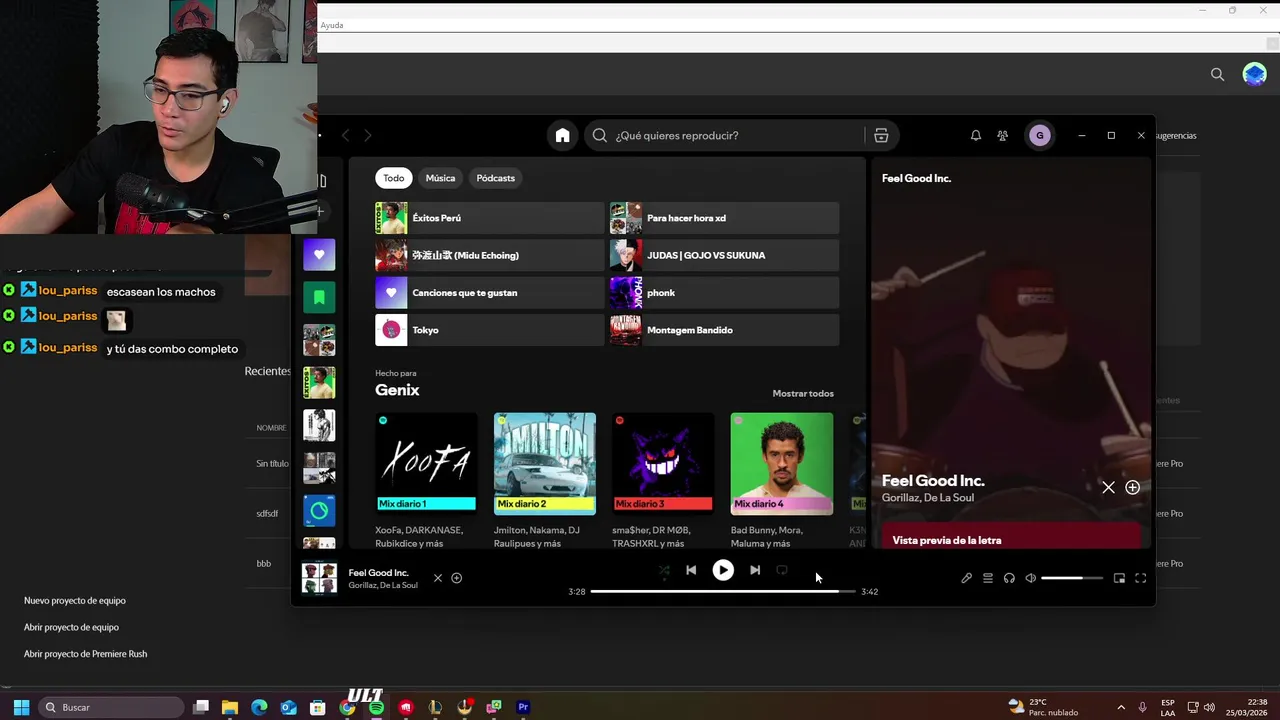Open lyrics microphone icon in player bar

click(x=966, y=578)
